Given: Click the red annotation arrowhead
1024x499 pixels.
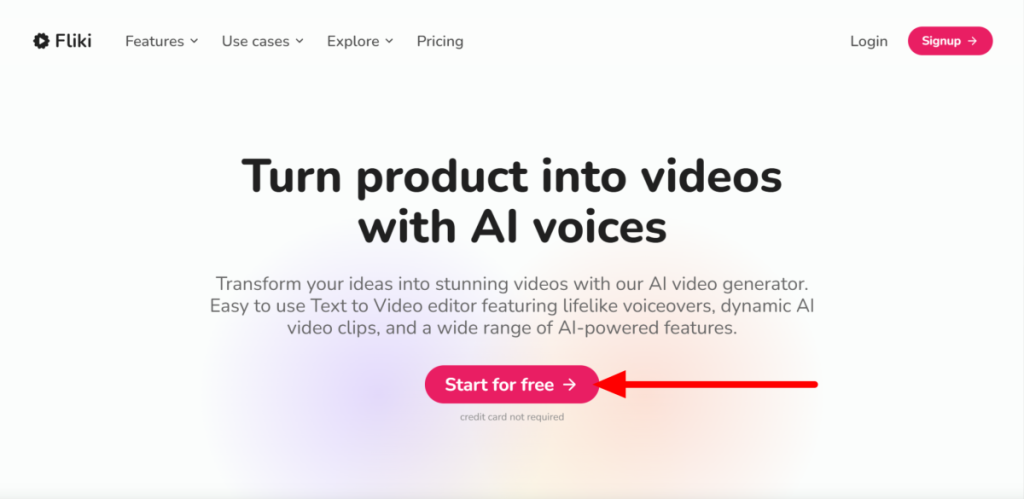Looking at the screenshot, I should 612,384.
